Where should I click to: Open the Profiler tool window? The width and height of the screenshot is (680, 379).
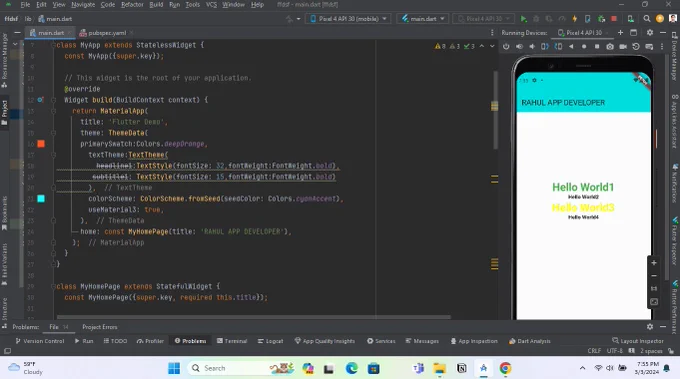click(x=150, y=341)
